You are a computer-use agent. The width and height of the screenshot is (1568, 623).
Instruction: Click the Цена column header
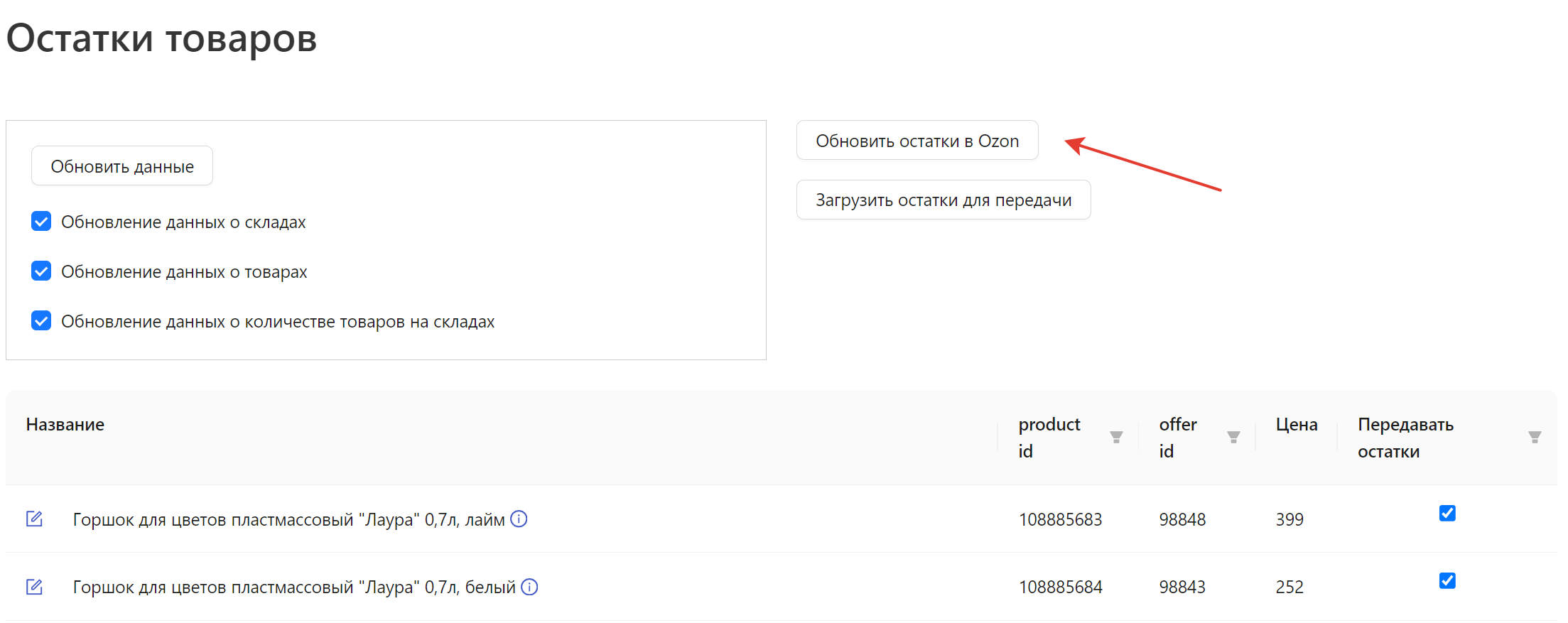[x=1296, y=425]
